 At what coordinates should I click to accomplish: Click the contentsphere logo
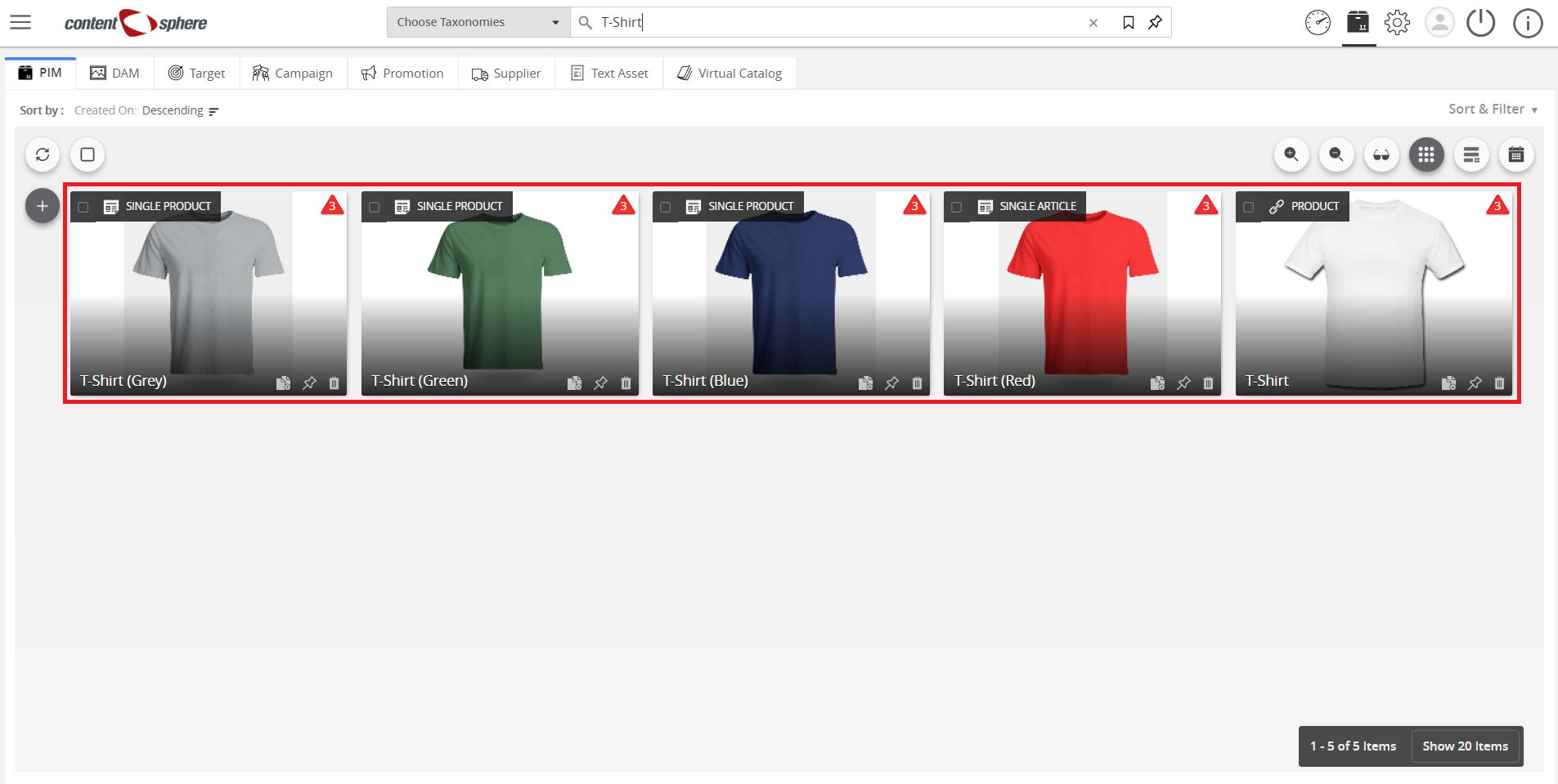coord(136,23)
